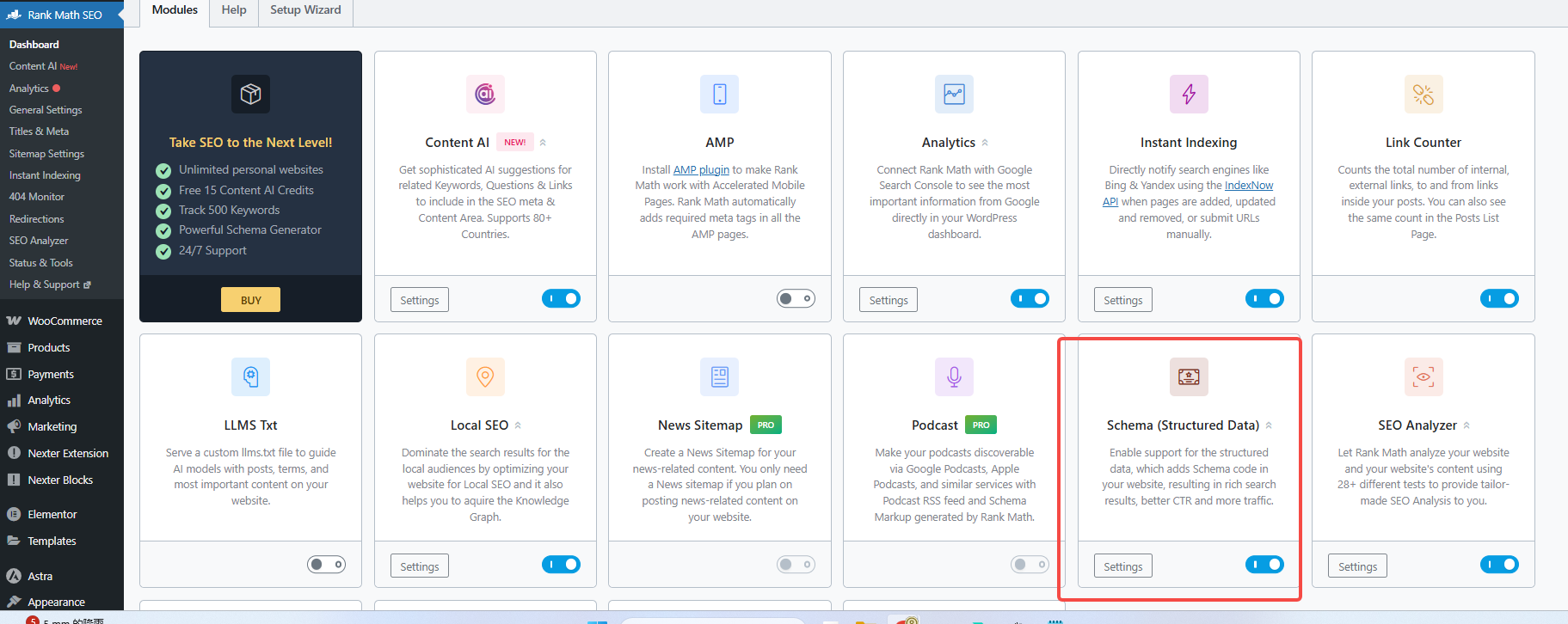
Task: Disable the Content AI module toggle
Action: tap(561, 298)
